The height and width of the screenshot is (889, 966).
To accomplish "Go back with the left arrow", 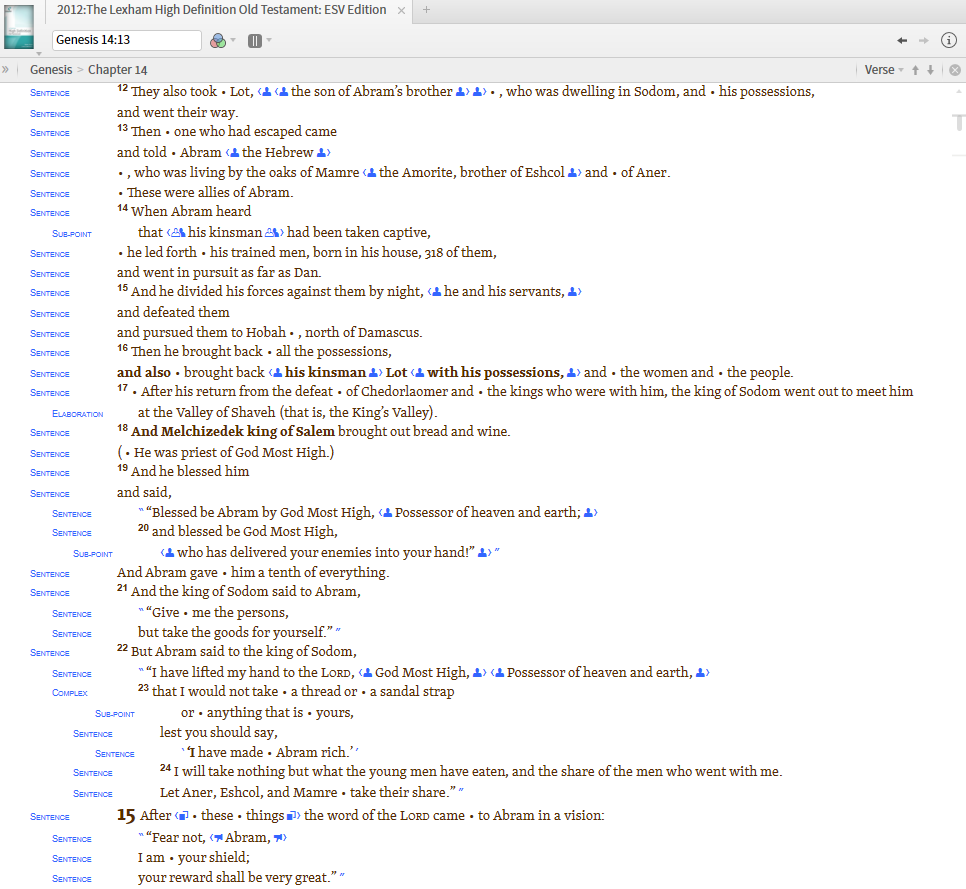I will click(902, 41).
